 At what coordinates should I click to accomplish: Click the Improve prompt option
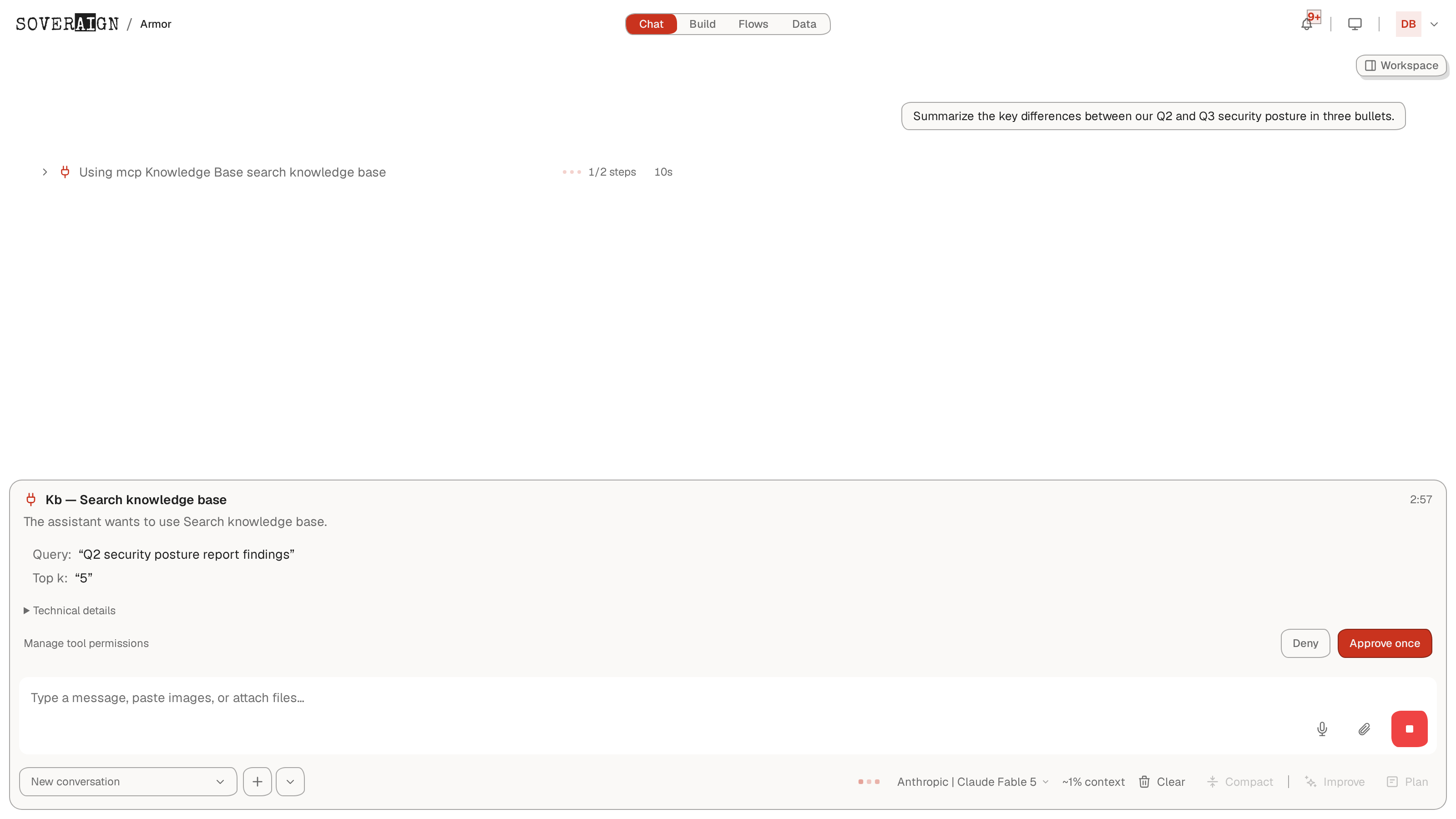coord(1335,782)
